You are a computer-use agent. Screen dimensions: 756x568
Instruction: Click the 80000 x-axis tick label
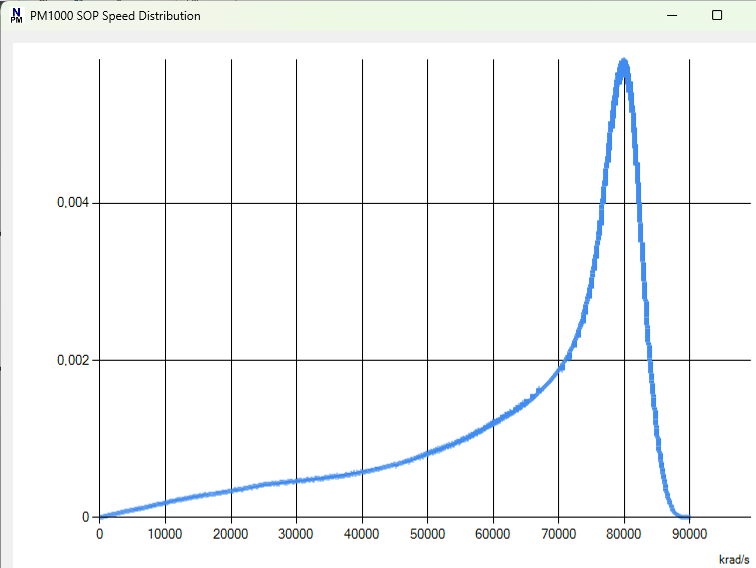pyautogui.click(x=624, y=535)
